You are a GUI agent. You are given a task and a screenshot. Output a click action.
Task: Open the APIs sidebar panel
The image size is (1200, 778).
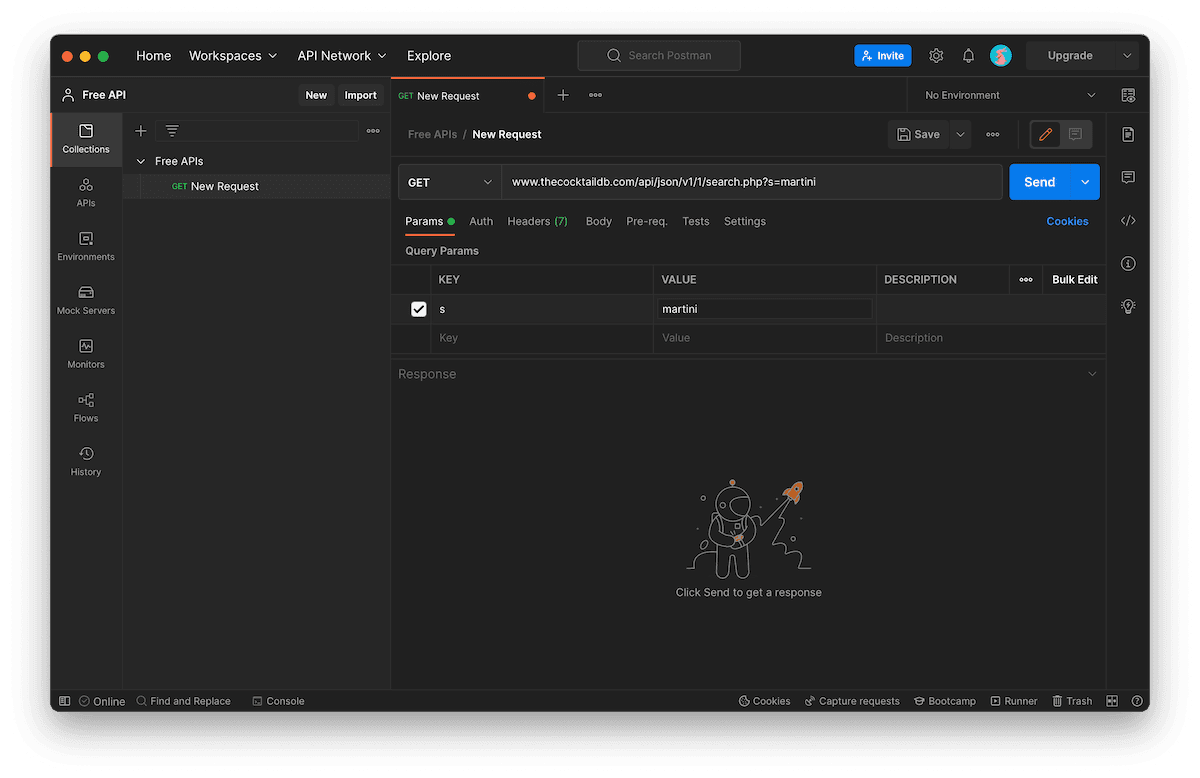tap(86, 192)
